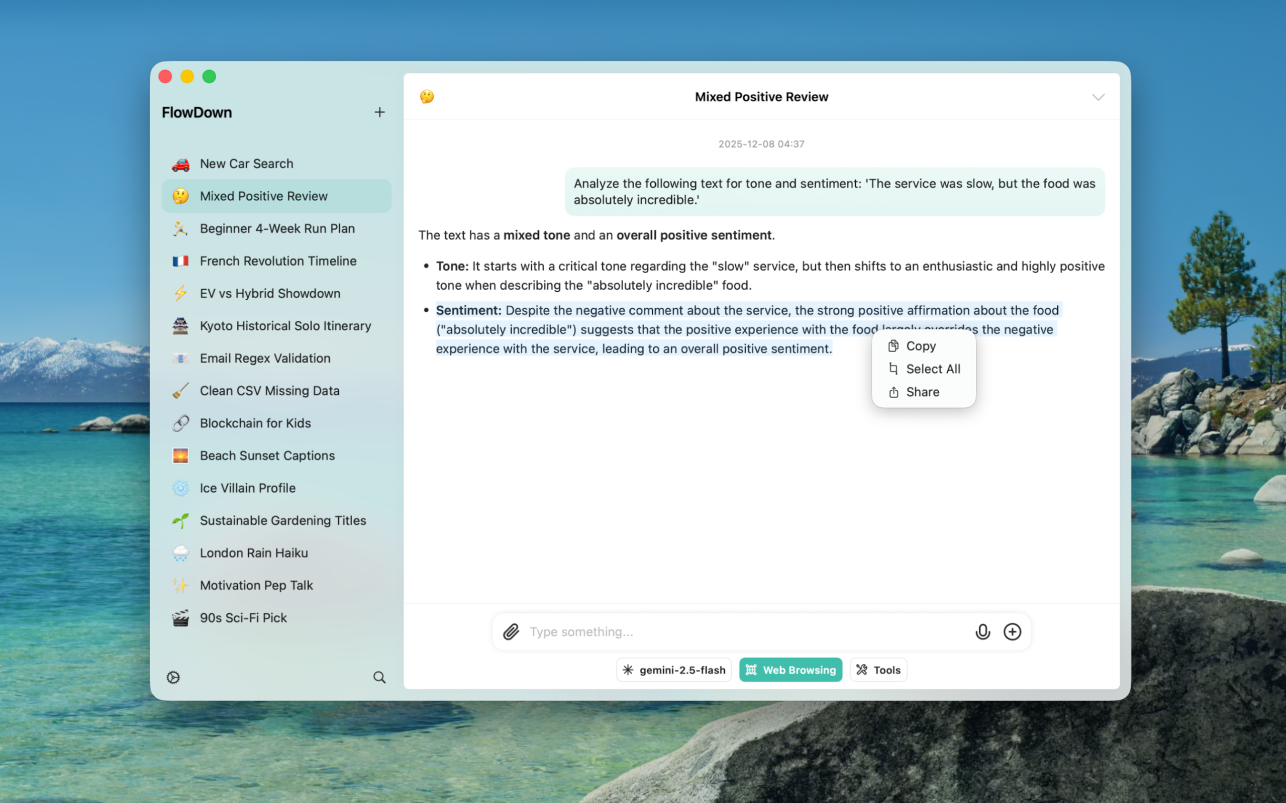Disable the Web Browsing toggle
1286x803 pixels.
(x=790, y=669)
